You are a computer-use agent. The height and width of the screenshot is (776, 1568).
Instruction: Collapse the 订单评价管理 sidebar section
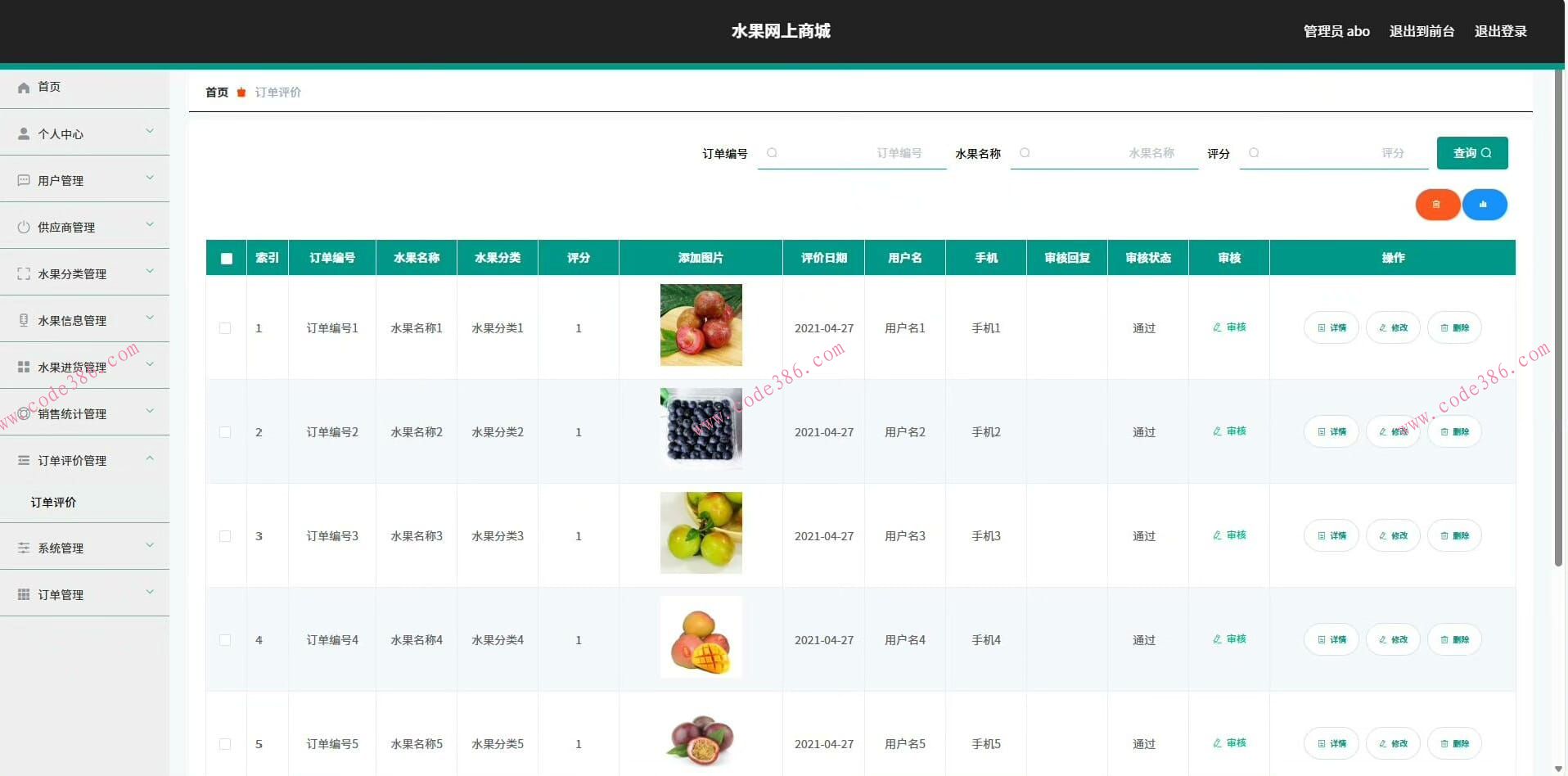150,458
